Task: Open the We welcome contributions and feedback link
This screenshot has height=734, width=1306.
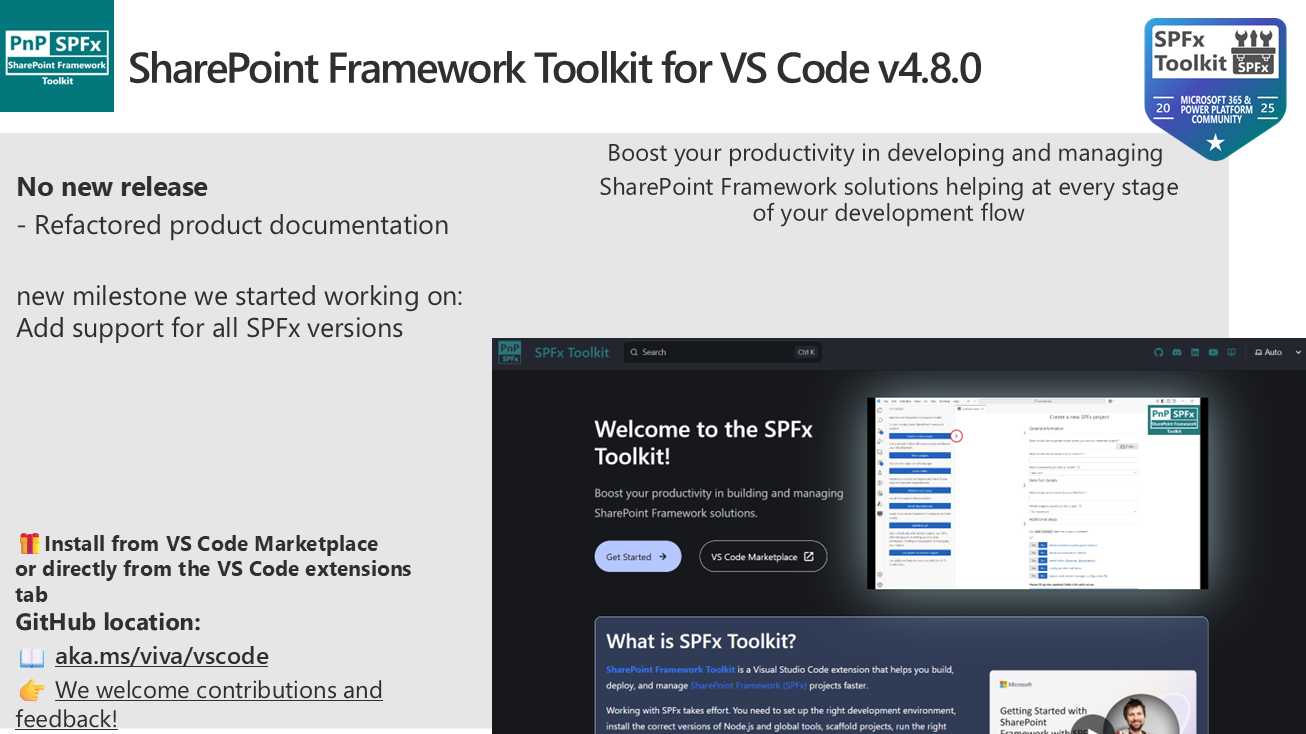Action: click(199, 704)
